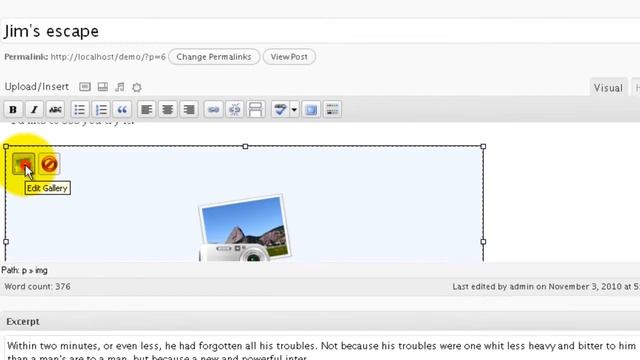Apply blockquote formatting

point(122,109)
